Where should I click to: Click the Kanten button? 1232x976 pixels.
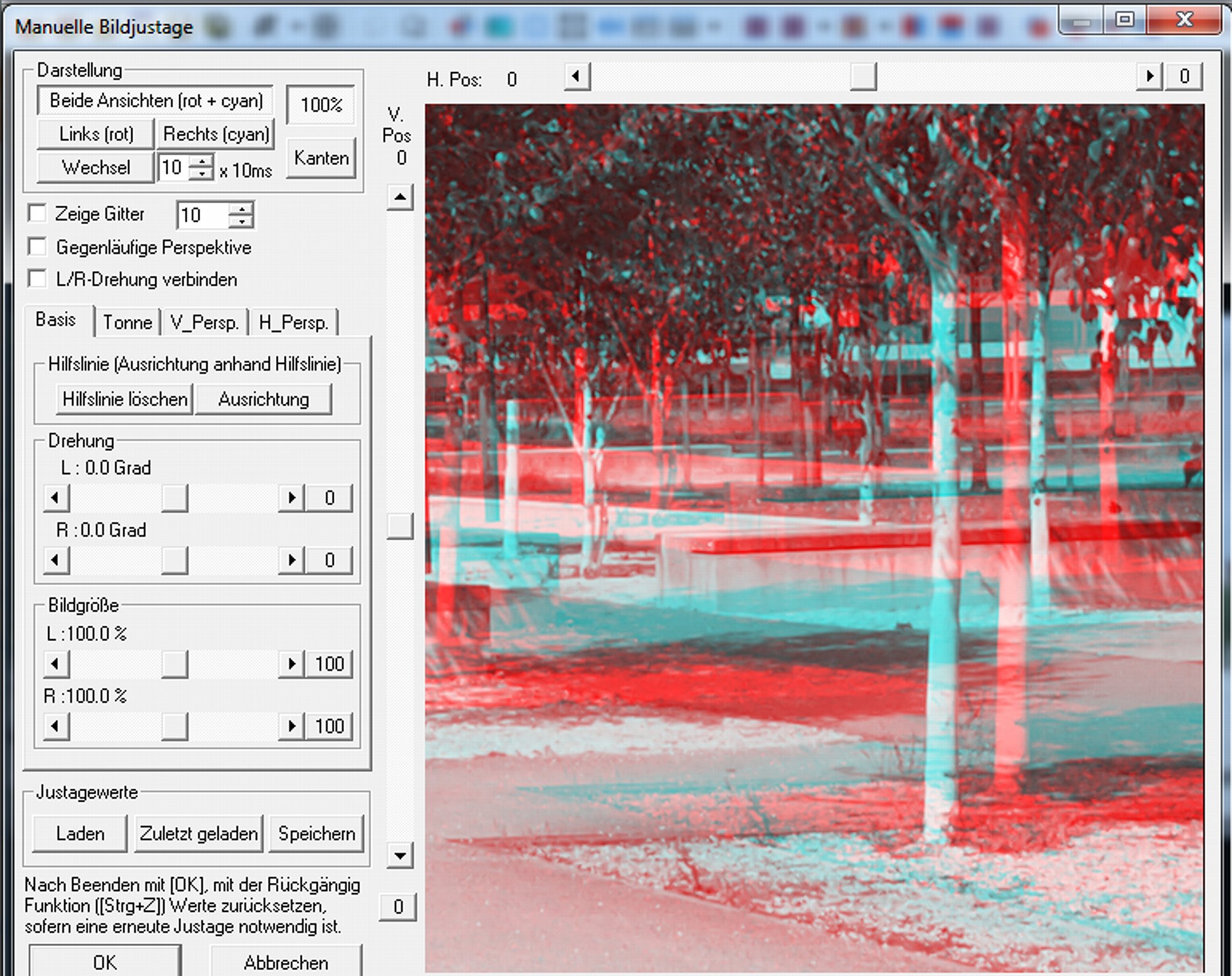(321, 158)
